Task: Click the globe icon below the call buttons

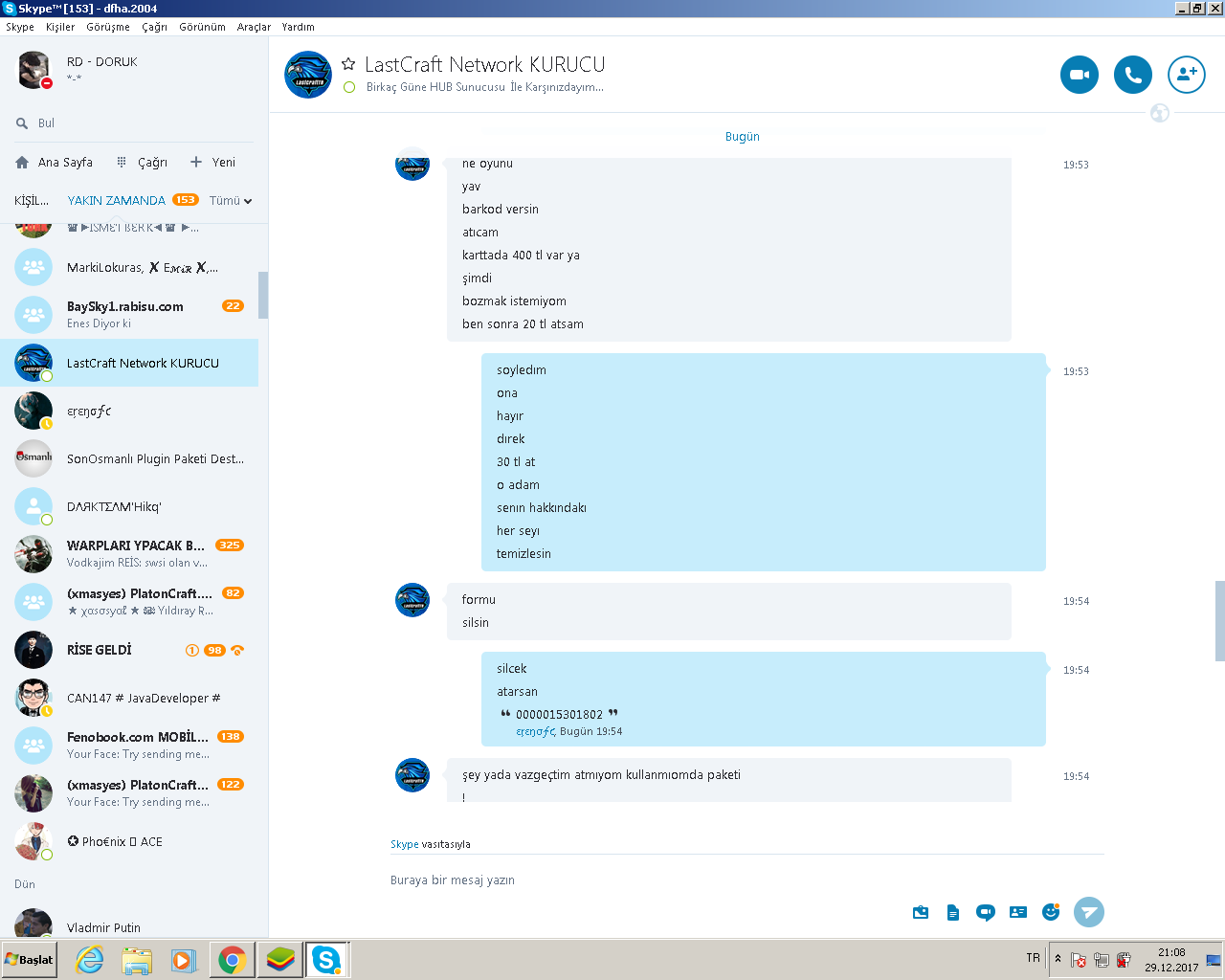Action: point(1160,113)
